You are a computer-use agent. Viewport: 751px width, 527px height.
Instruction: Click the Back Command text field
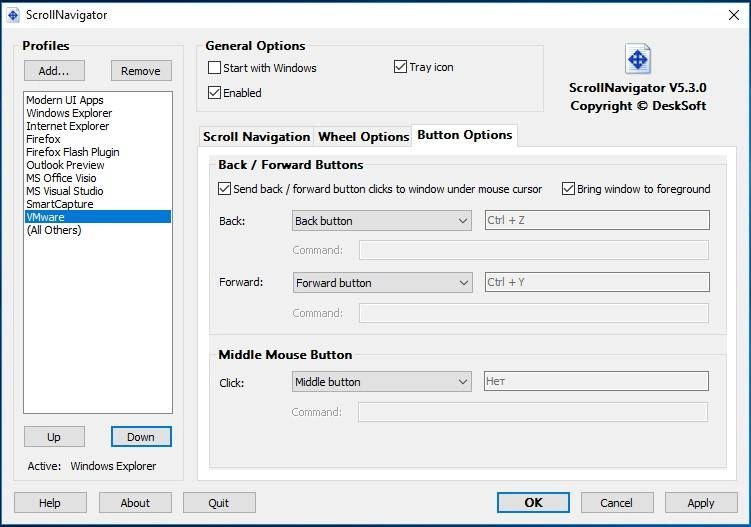(x=534, y=250)
